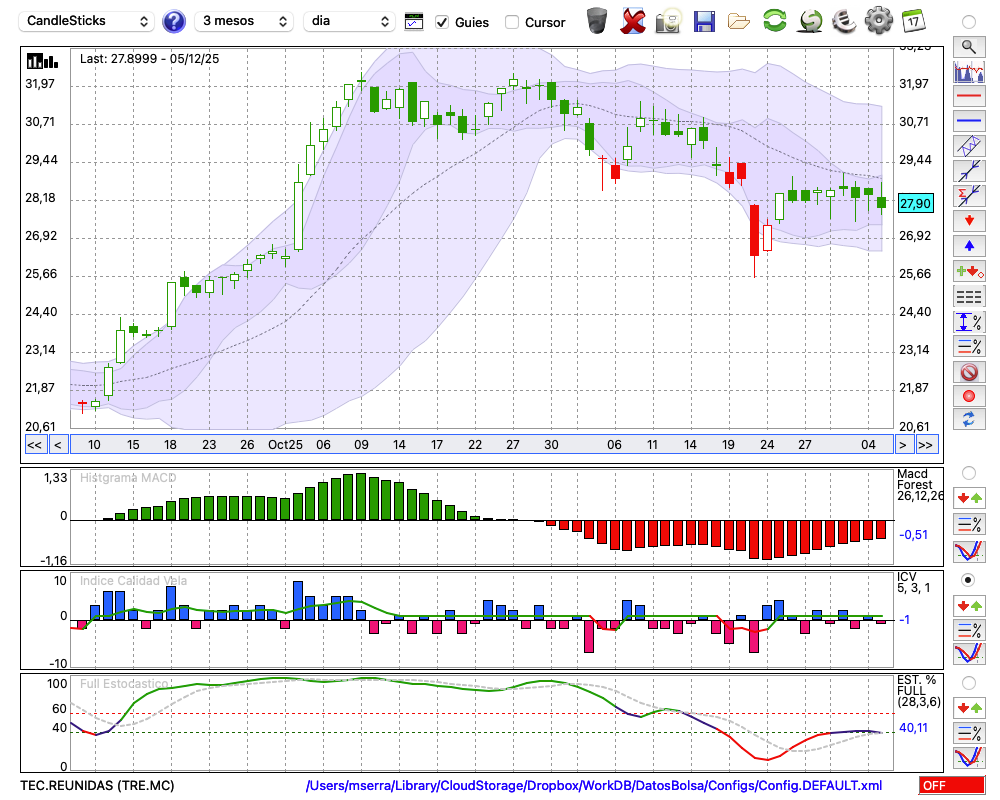Click the blue question mark help icon
The image size is (1000, 800).
(174, 21)
